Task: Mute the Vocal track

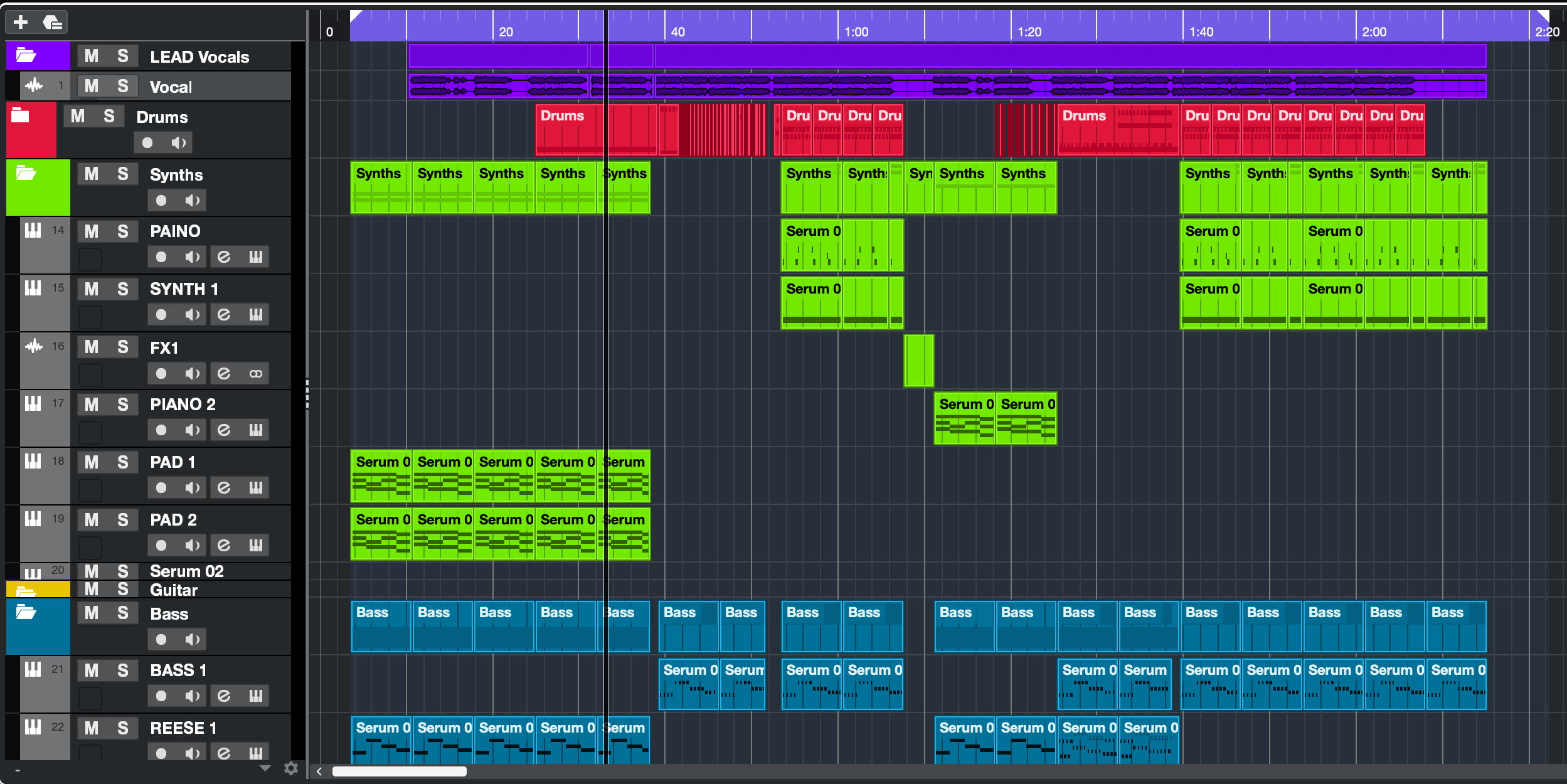Action: pyautogui.click(x=92, y=86)
